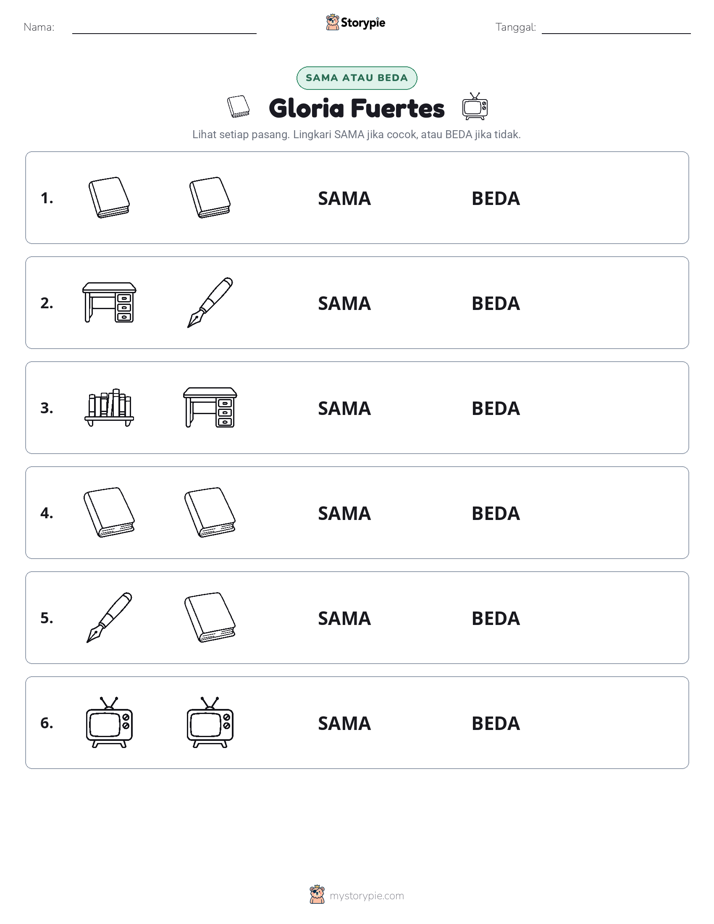Click the fountain pen icon in row 2
Screen dimensions: 714x924
point(210,302)
